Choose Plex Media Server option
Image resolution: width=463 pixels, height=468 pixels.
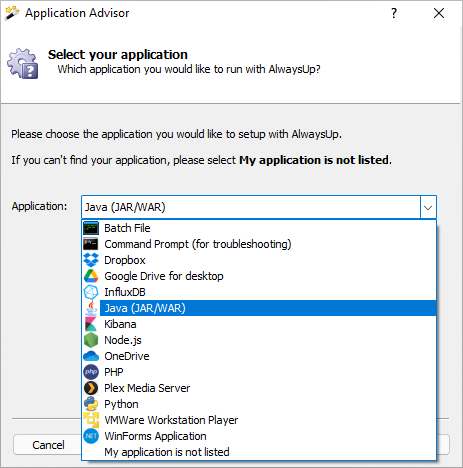(259, 388)
